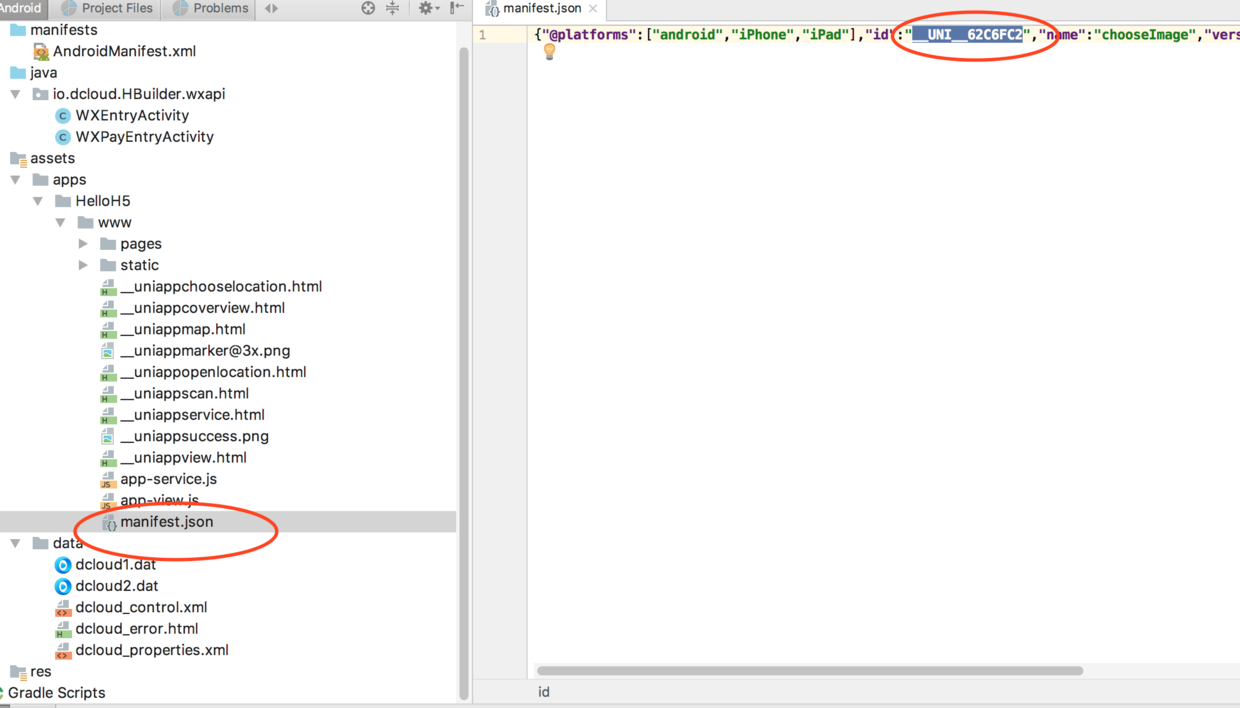Select __uniappmarker@3x.png image file

pyautogui.click(x=205, y=350)
